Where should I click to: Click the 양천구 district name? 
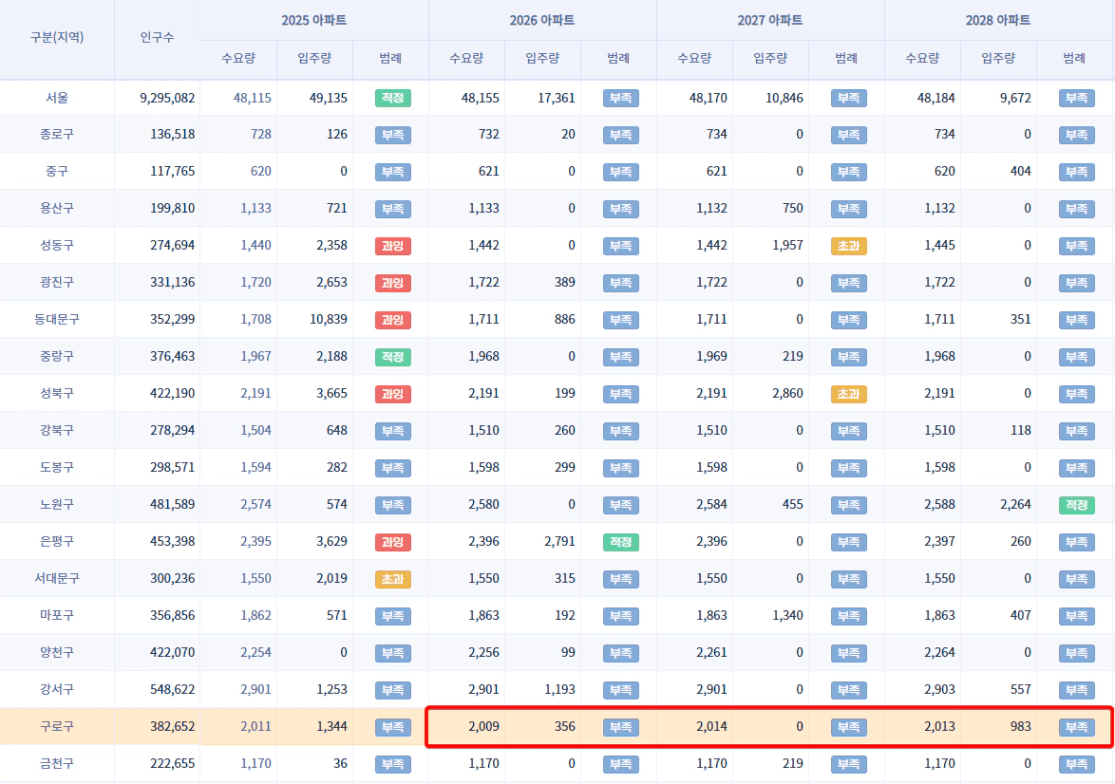(57, 652)
